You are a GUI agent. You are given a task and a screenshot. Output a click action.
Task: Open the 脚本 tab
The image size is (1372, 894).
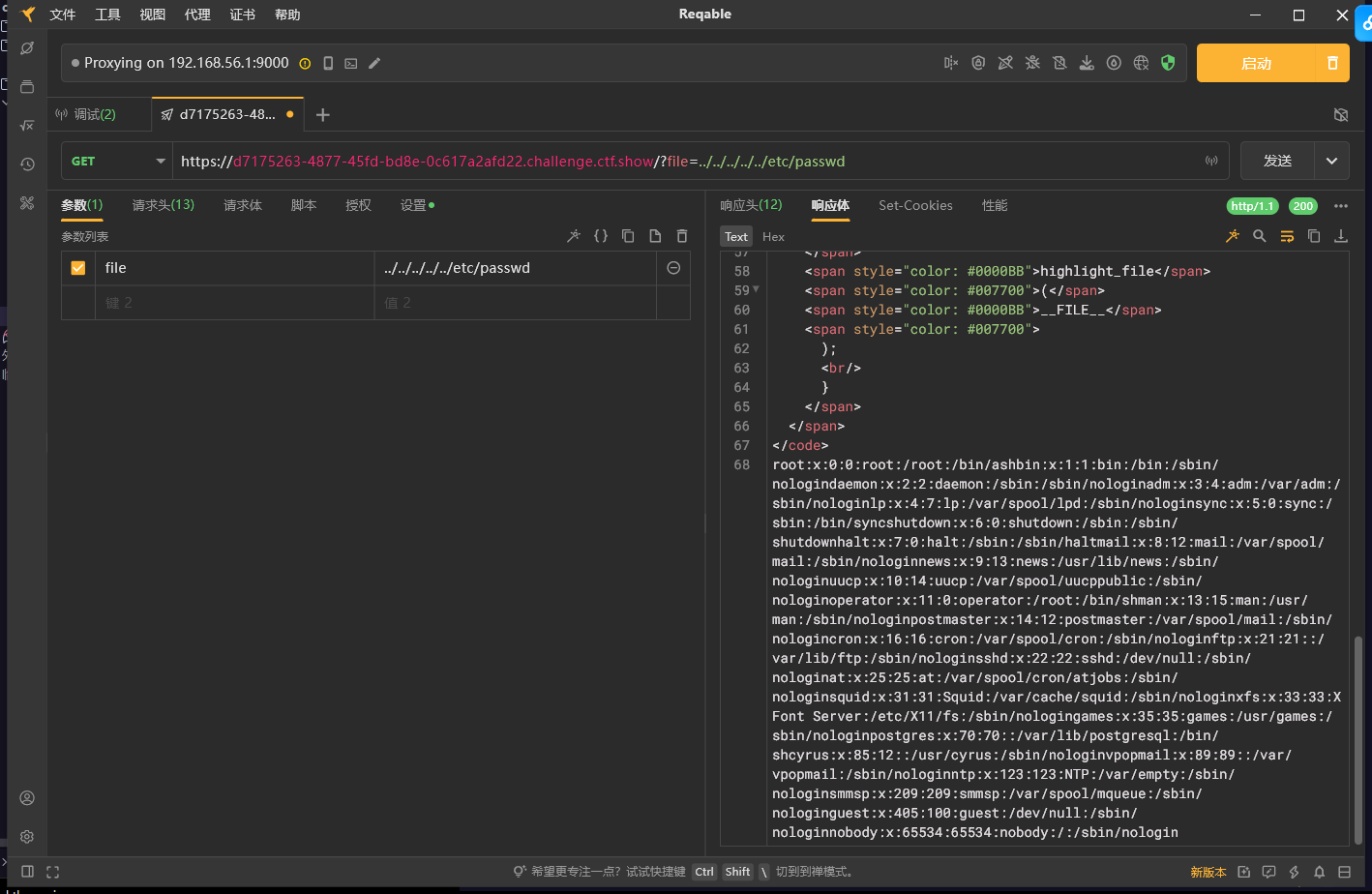pos(304,205)
